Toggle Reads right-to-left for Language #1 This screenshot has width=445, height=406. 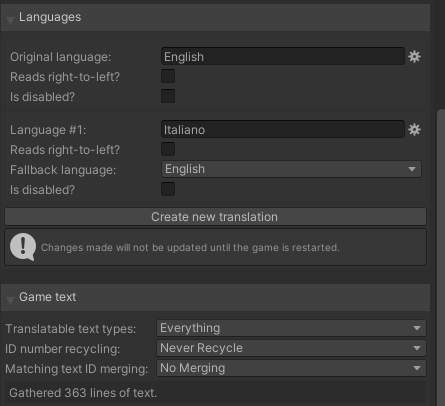[x=168, y=149]
